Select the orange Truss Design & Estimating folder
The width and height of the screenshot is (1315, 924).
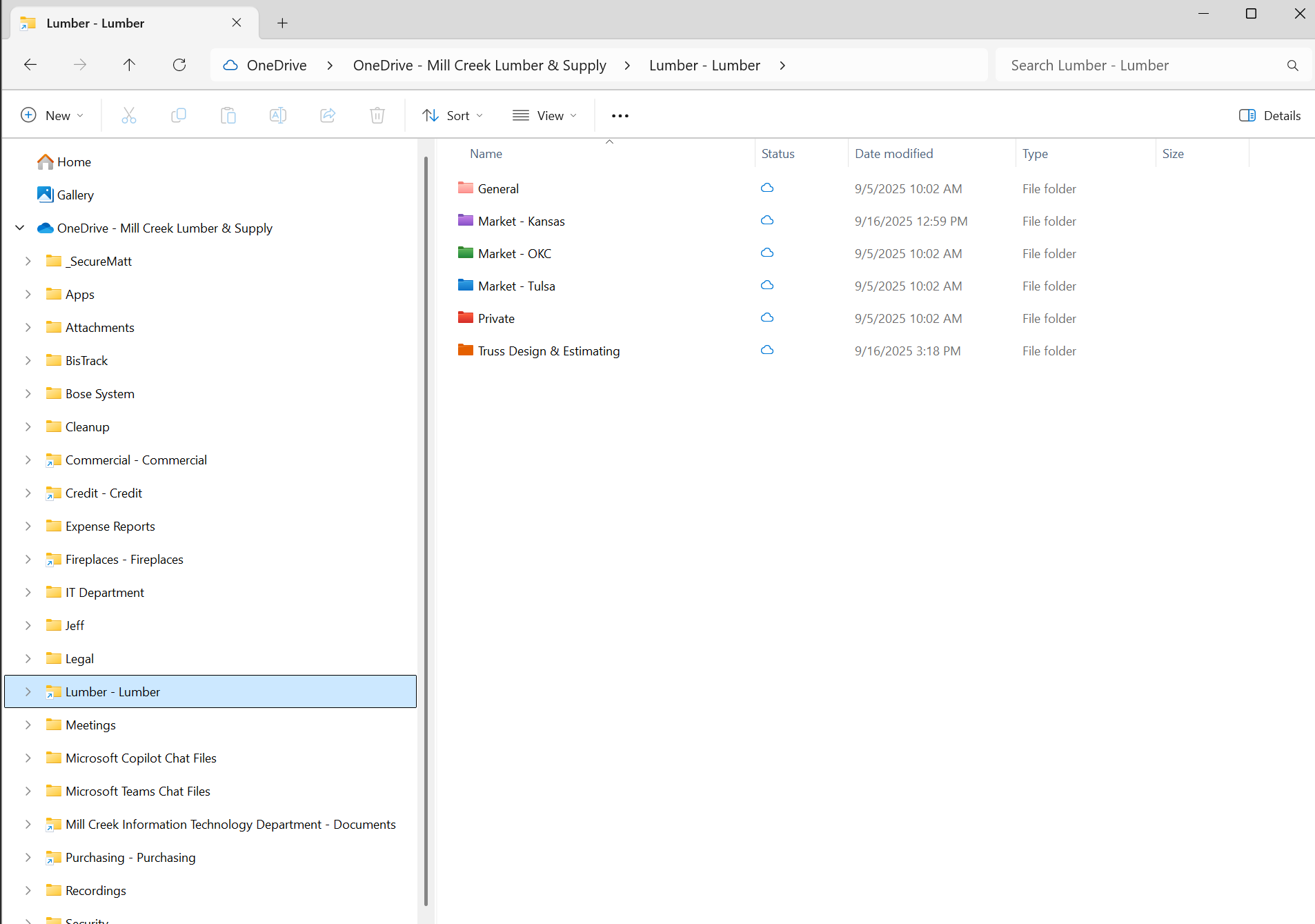pyautogui.click(x=548, y=351)
